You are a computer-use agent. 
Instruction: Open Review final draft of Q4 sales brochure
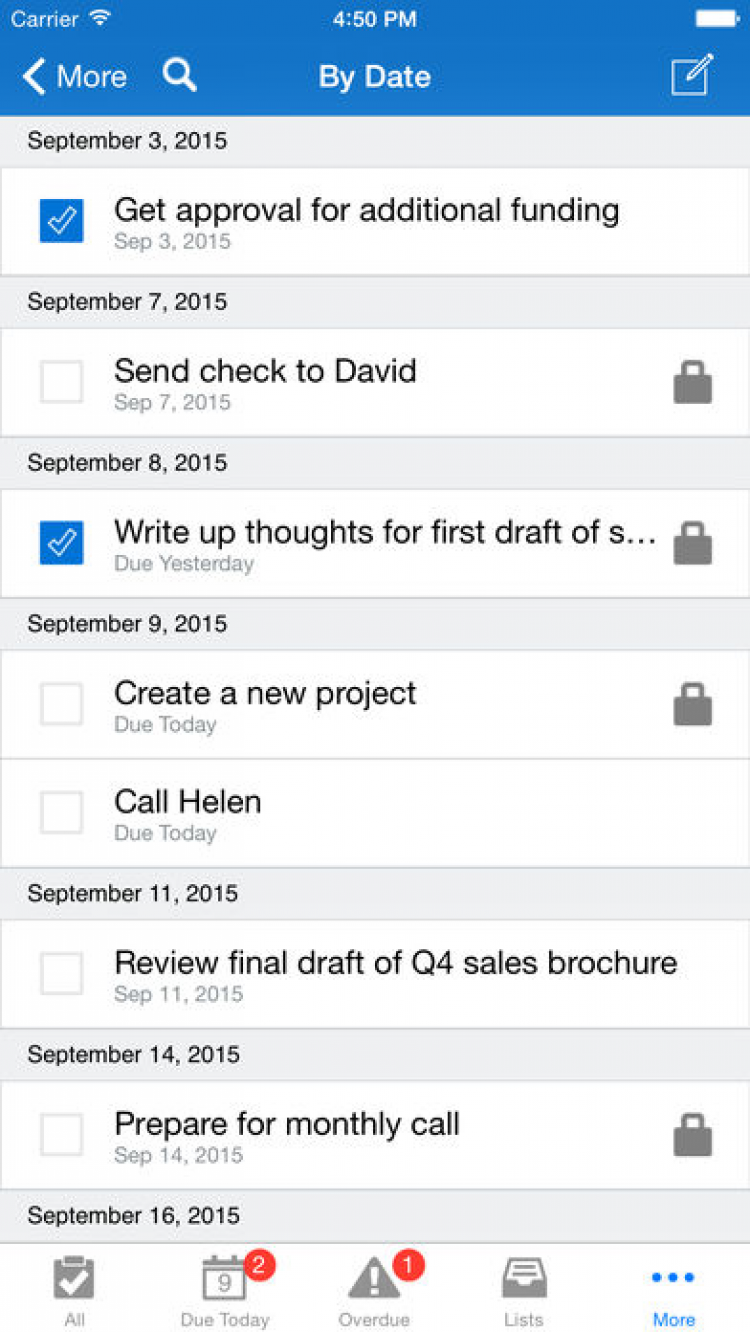tap(395, 964)
